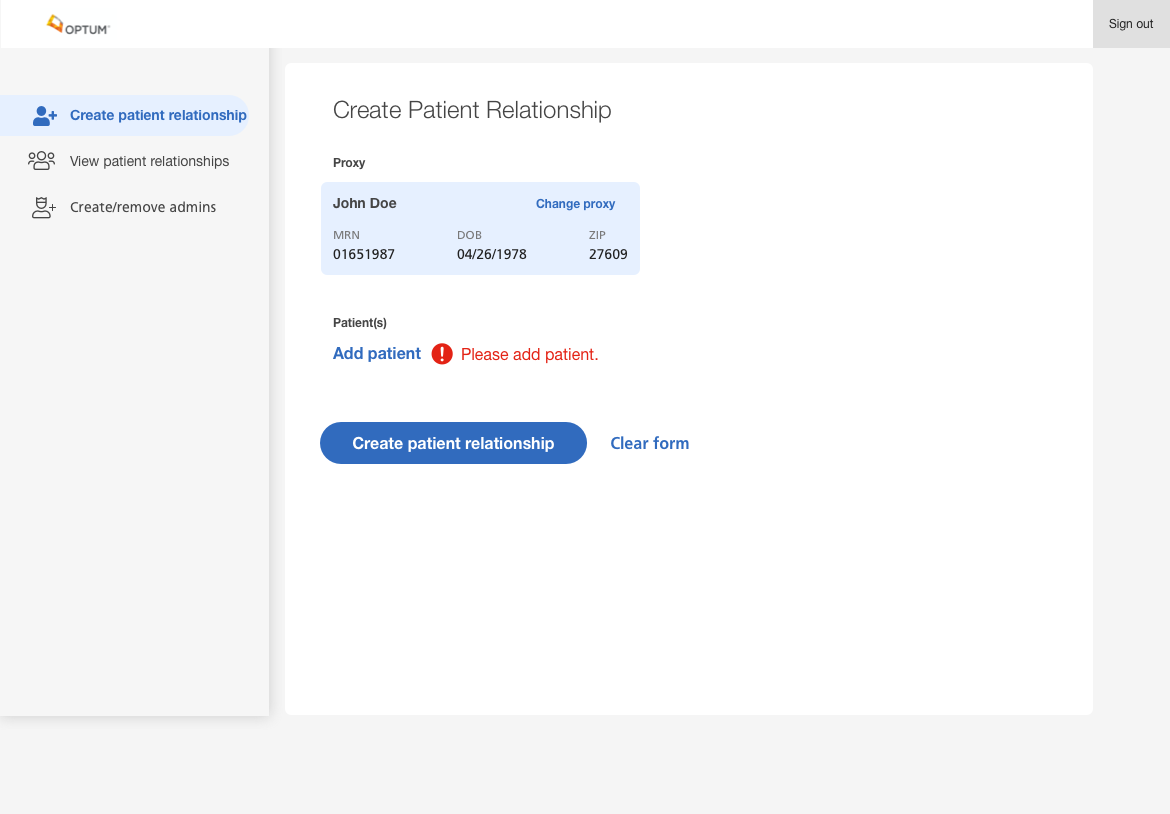Open View patient relationships text in sidebar
Viewport: 1170px width, 814px height.
149,162
